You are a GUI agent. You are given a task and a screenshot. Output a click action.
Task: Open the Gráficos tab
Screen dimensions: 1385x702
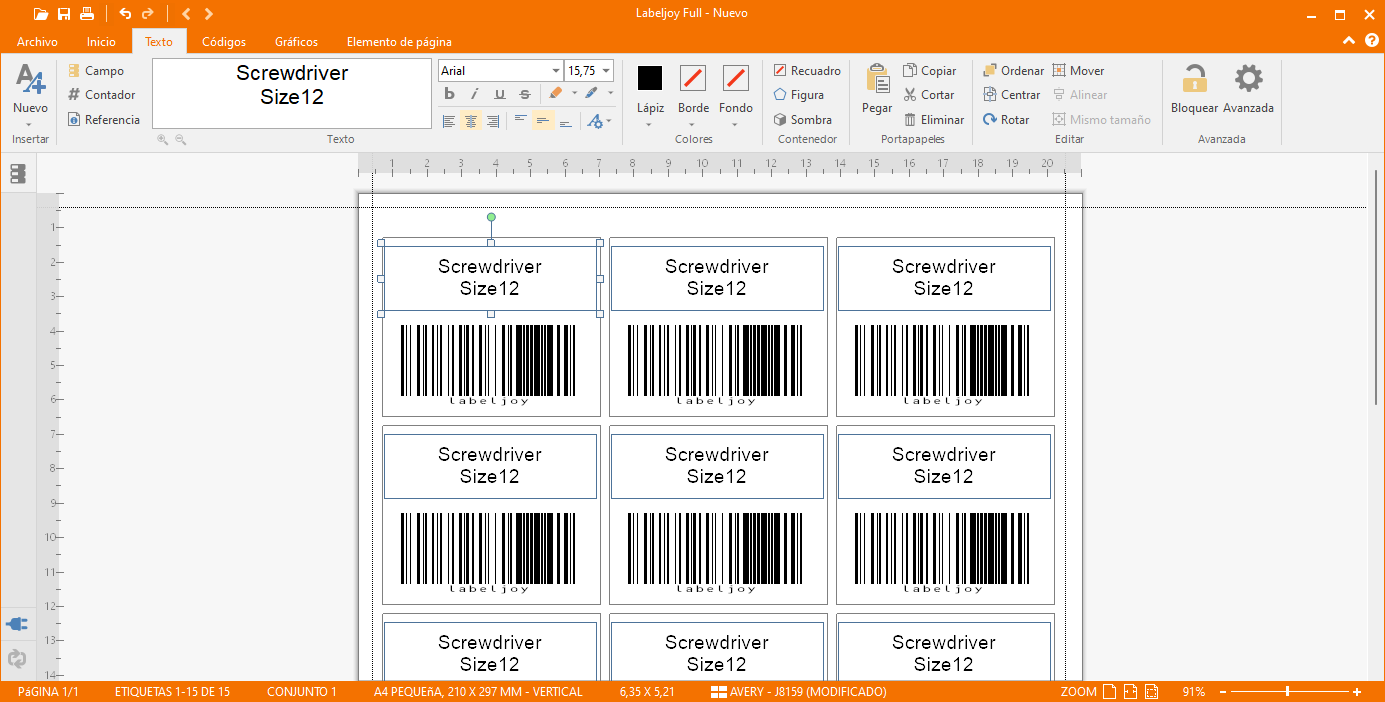pyautogui.click(x=297, y=42)
